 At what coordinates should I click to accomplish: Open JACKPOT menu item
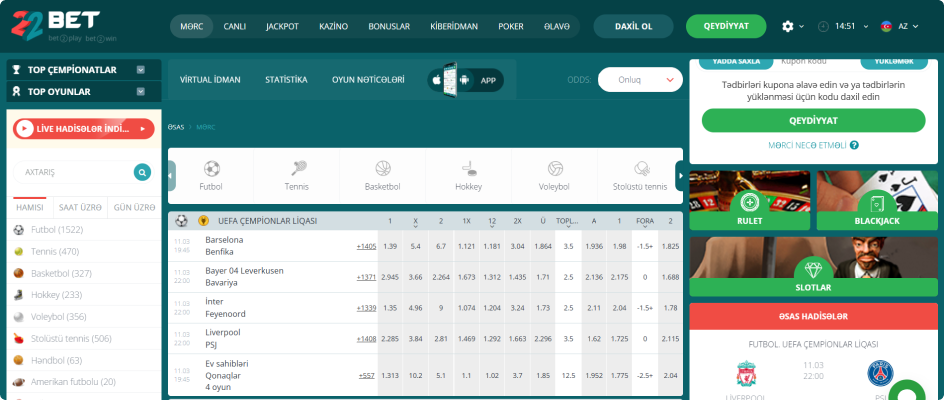click(x=282, y=27)
